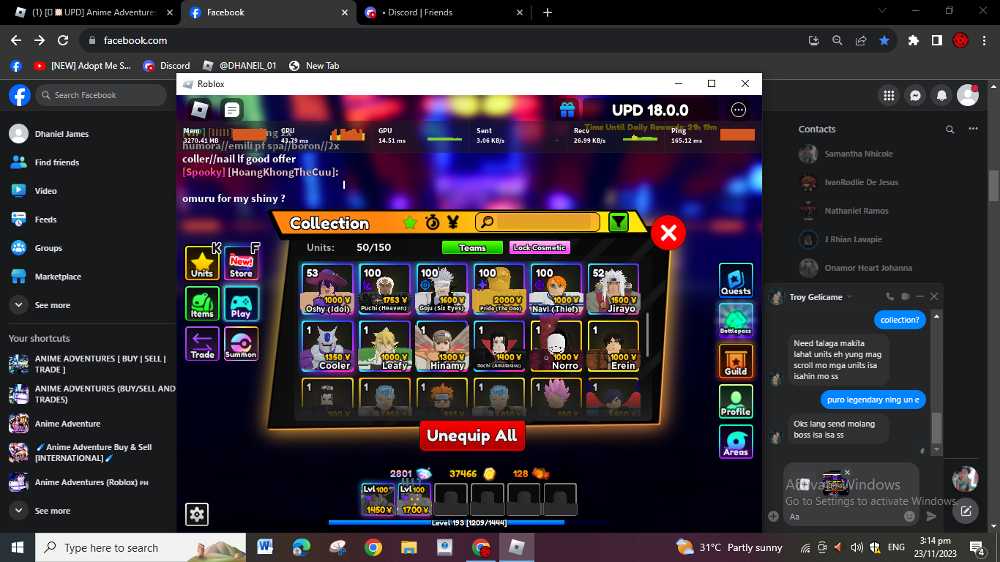Reload the Facebook page
Viewport: 1000px width, 562px height.
[x=62, y=40]
